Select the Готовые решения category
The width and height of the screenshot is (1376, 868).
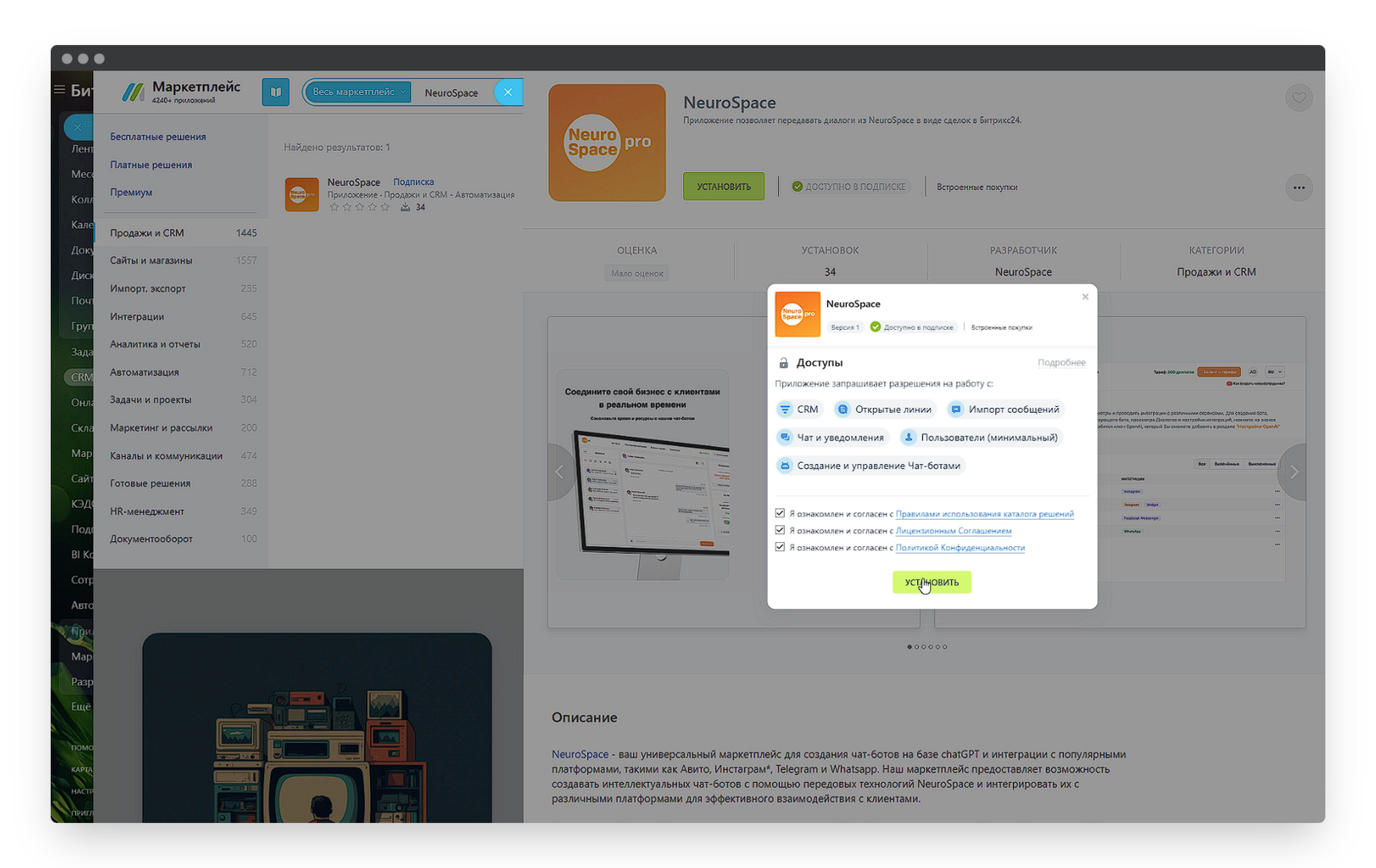[x=181, y=483]
